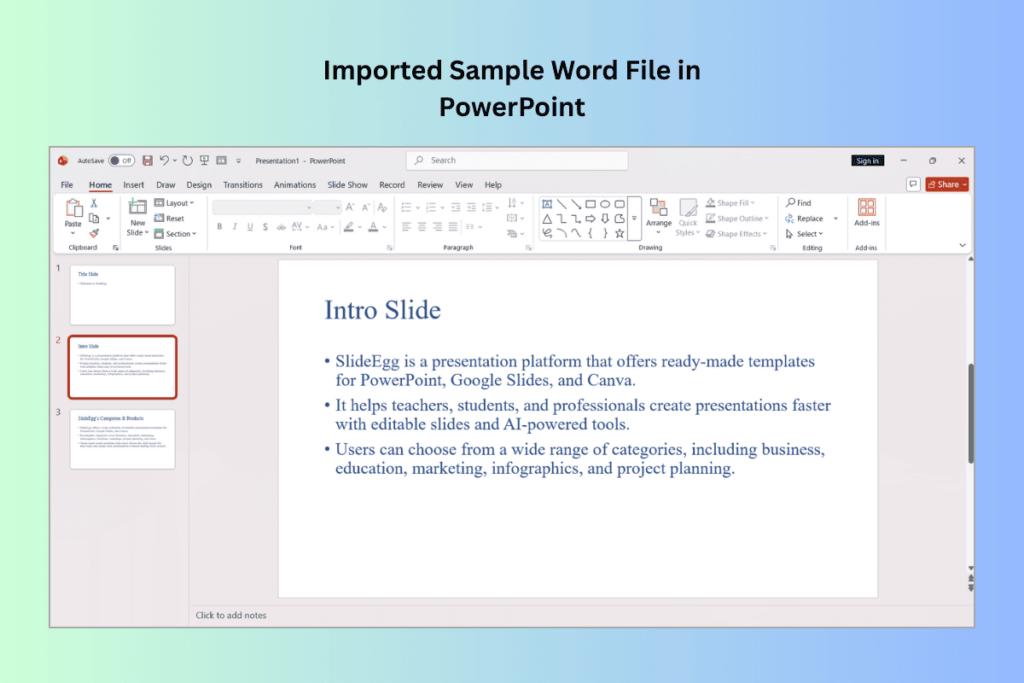Click the New Slide icon
The height and width of the screenshot is (683, 1024).
[137, 208]
